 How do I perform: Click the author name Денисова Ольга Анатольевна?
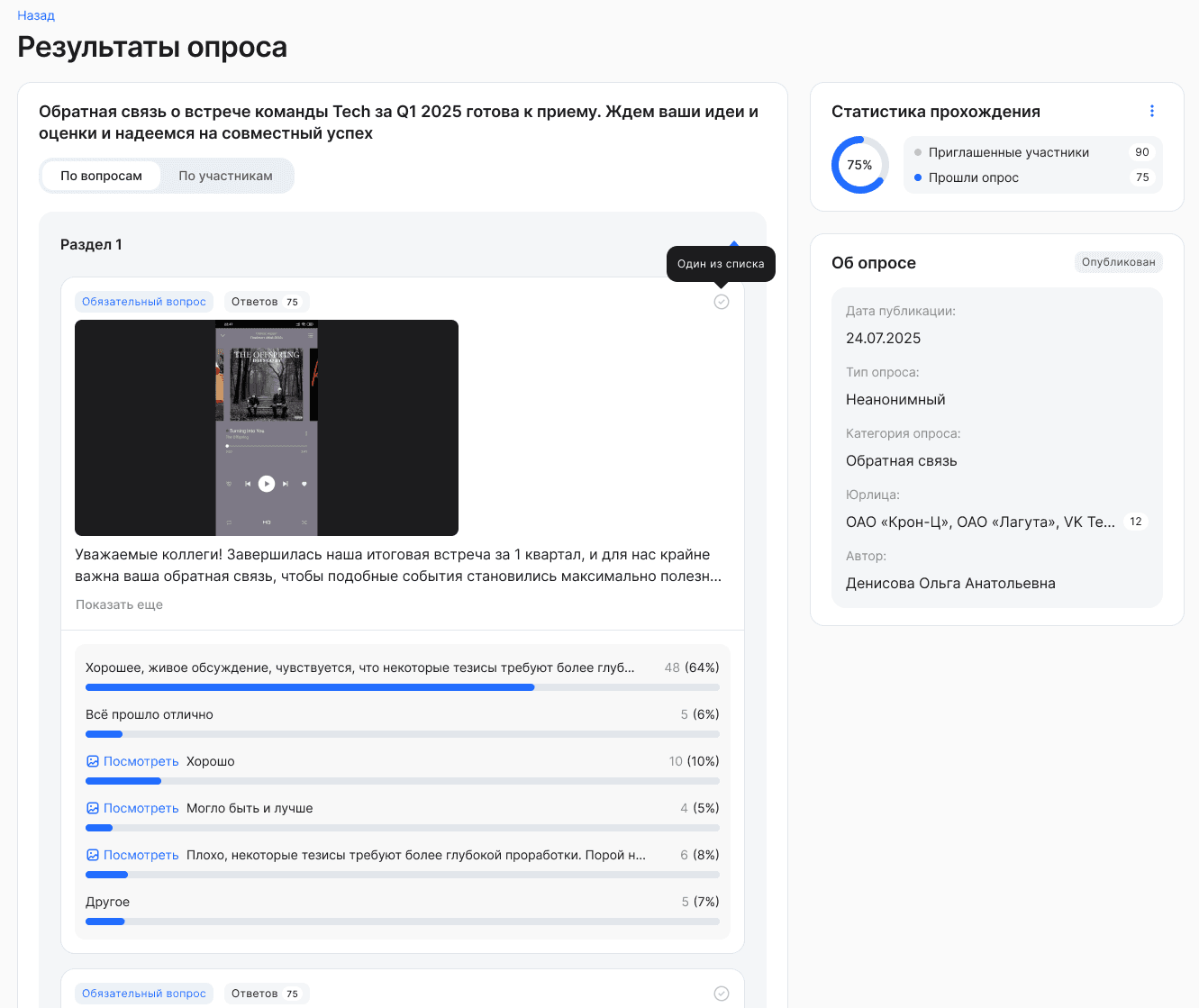950,583
